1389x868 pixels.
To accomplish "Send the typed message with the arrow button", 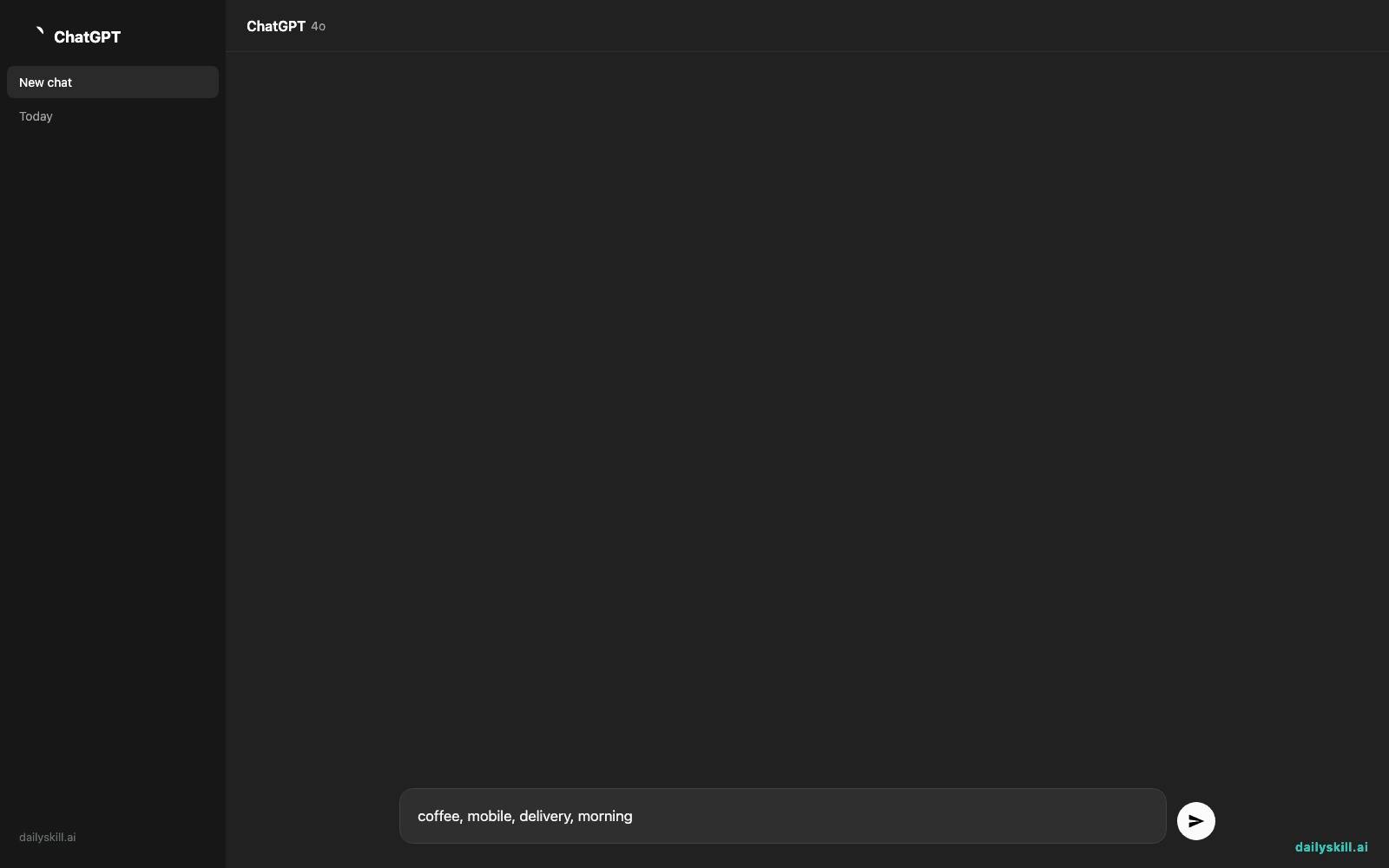I will click(1195, 821).
